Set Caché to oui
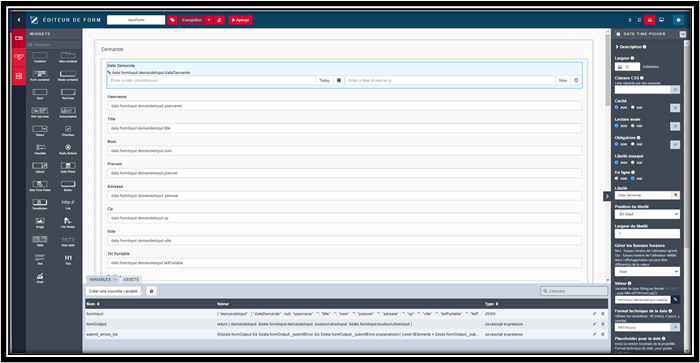This screenshot has width=700, height=363. [633, 107]
